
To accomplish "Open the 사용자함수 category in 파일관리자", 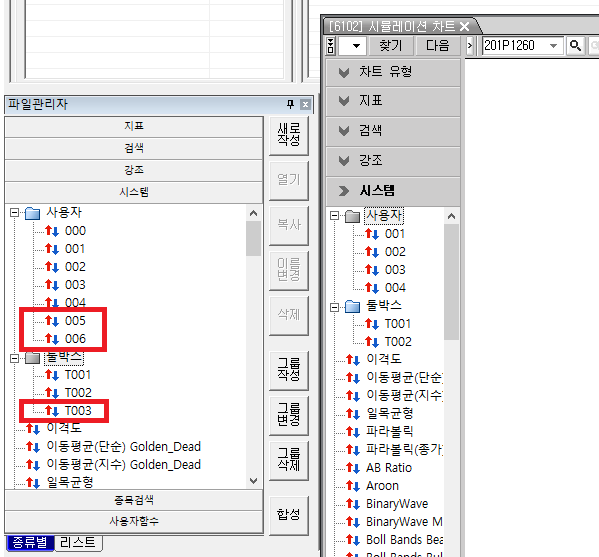I will click(x=134, y=521).
